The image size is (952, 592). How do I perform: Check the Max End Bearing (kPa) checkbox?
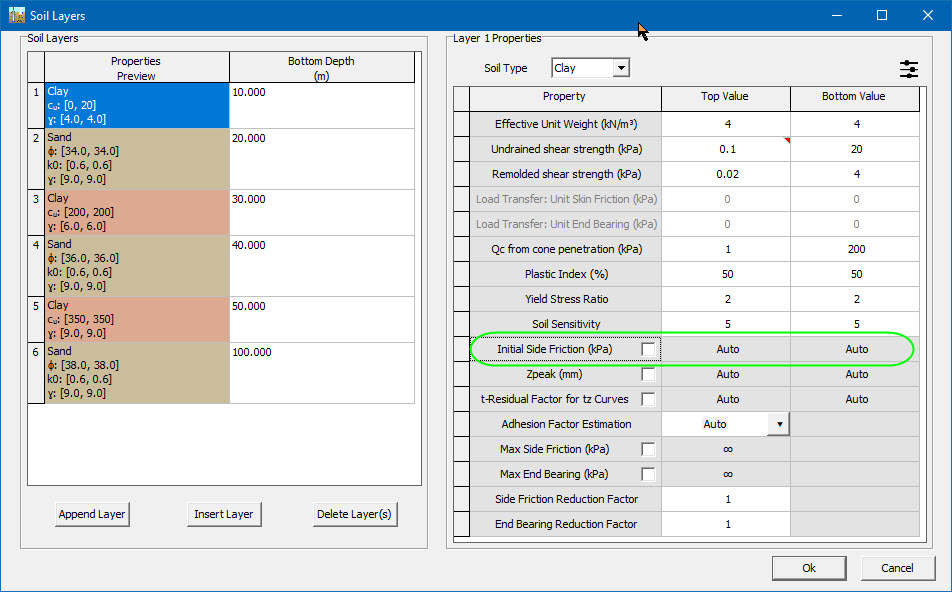tap(648, 474)
